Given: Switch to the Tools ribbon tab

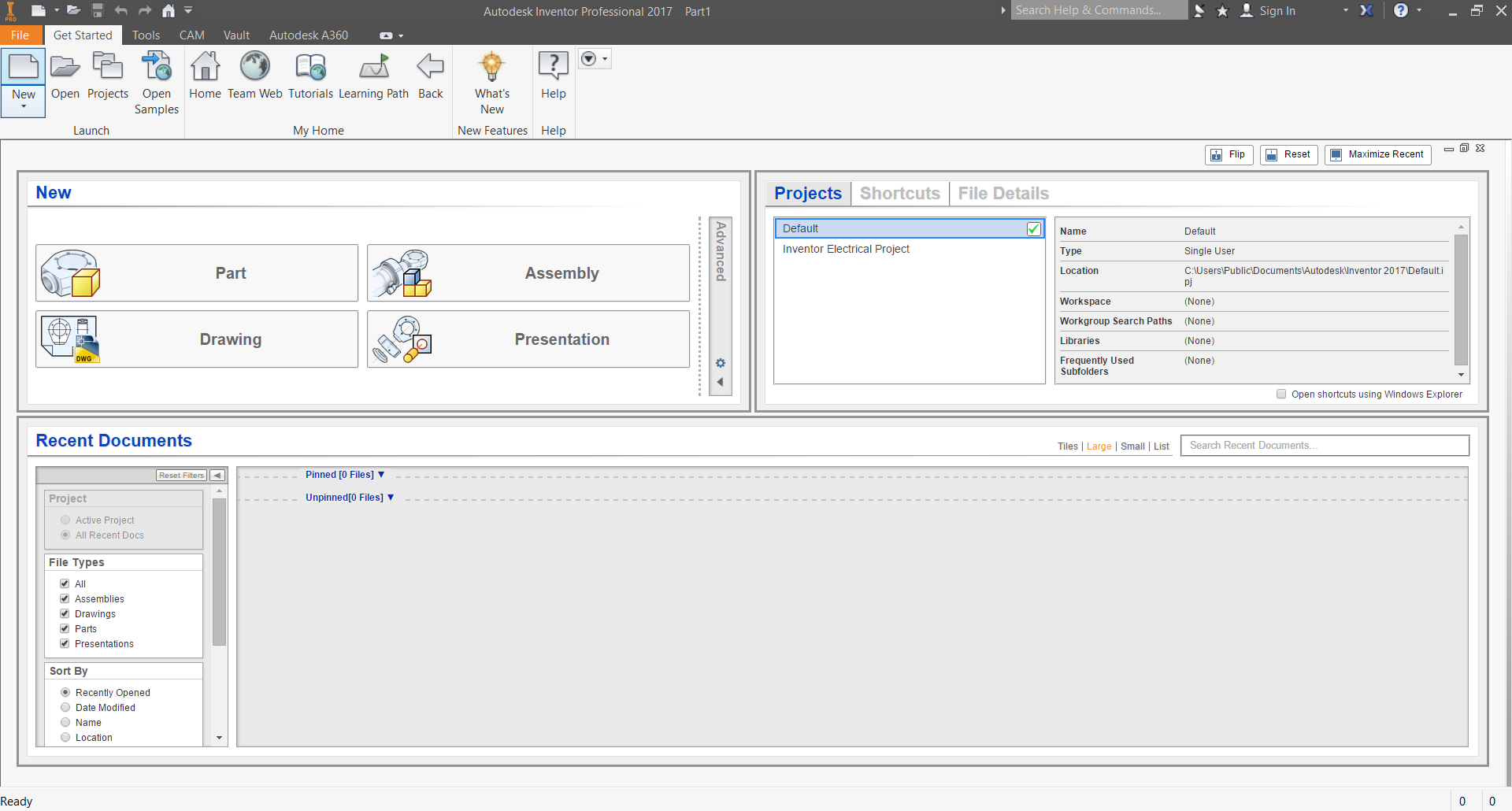Looking at the screenshot, I should (x=146, y=35).
